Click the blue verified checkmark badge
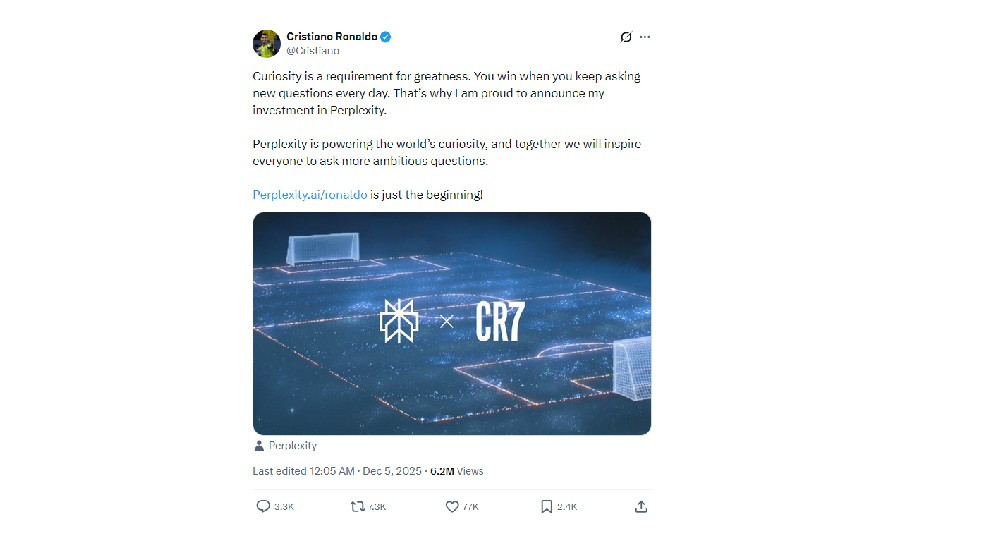 coord(385,37)
